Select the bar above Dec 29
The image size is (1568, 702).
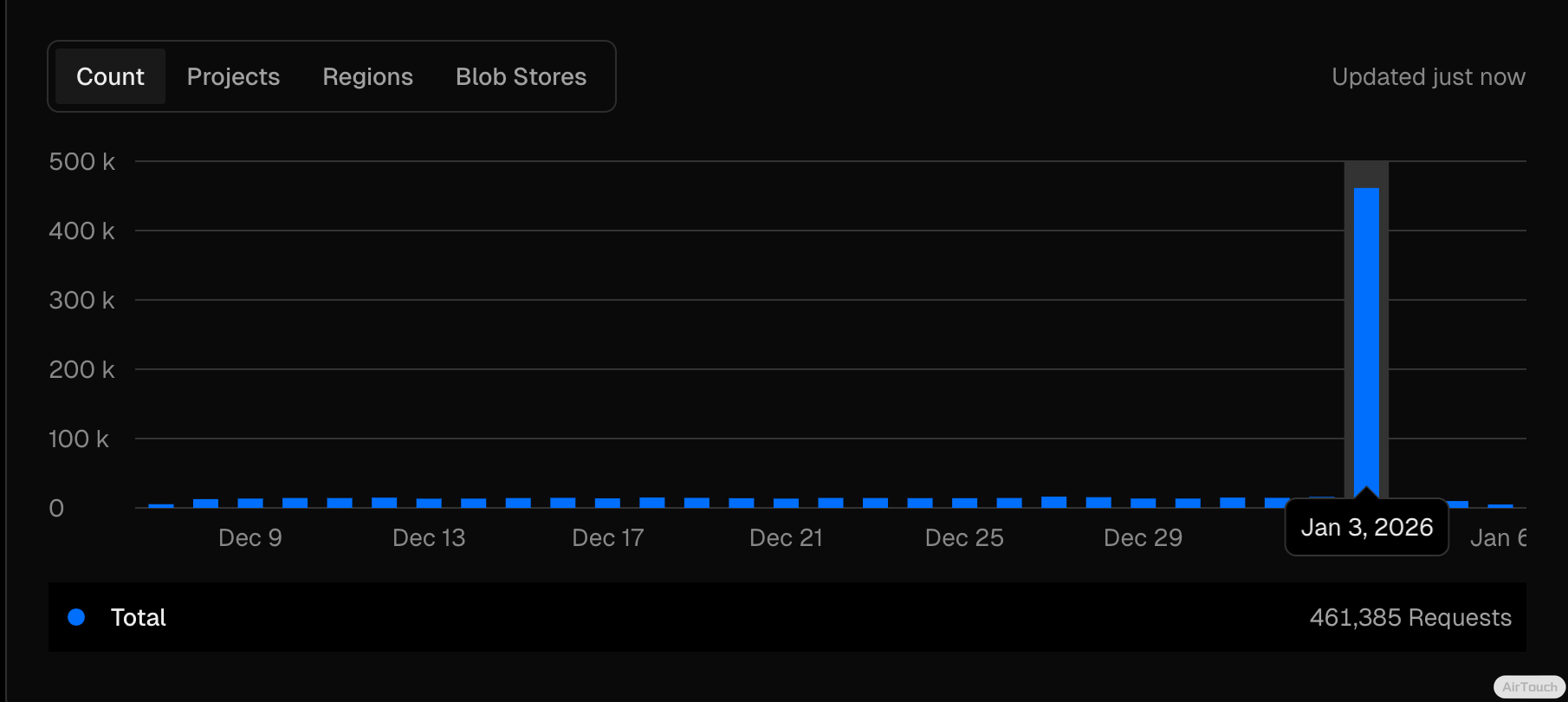[x=1143, y=503]
